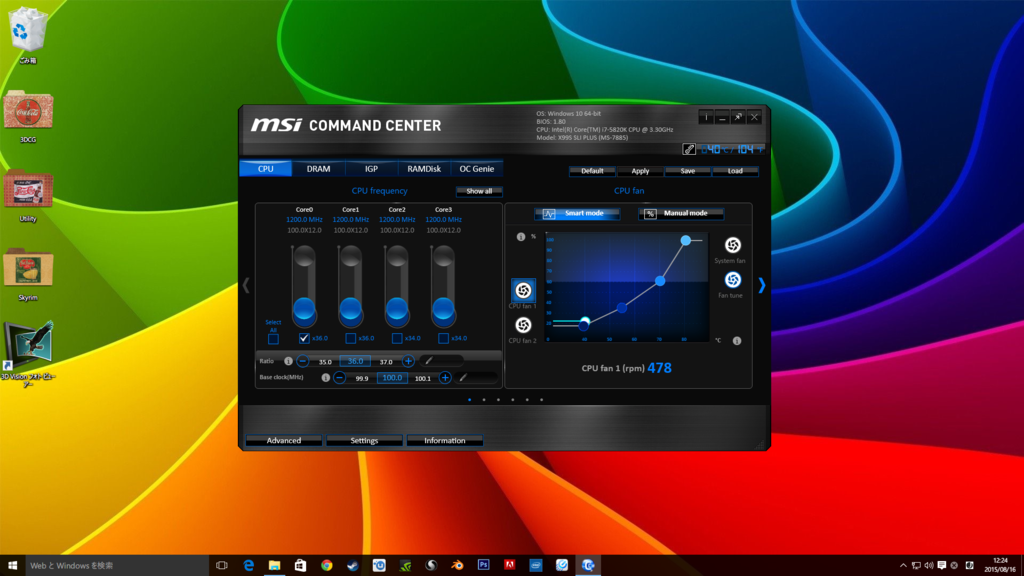Open info icon next to °C axis label
The image size is (1024, 576).
pos(737,340)
